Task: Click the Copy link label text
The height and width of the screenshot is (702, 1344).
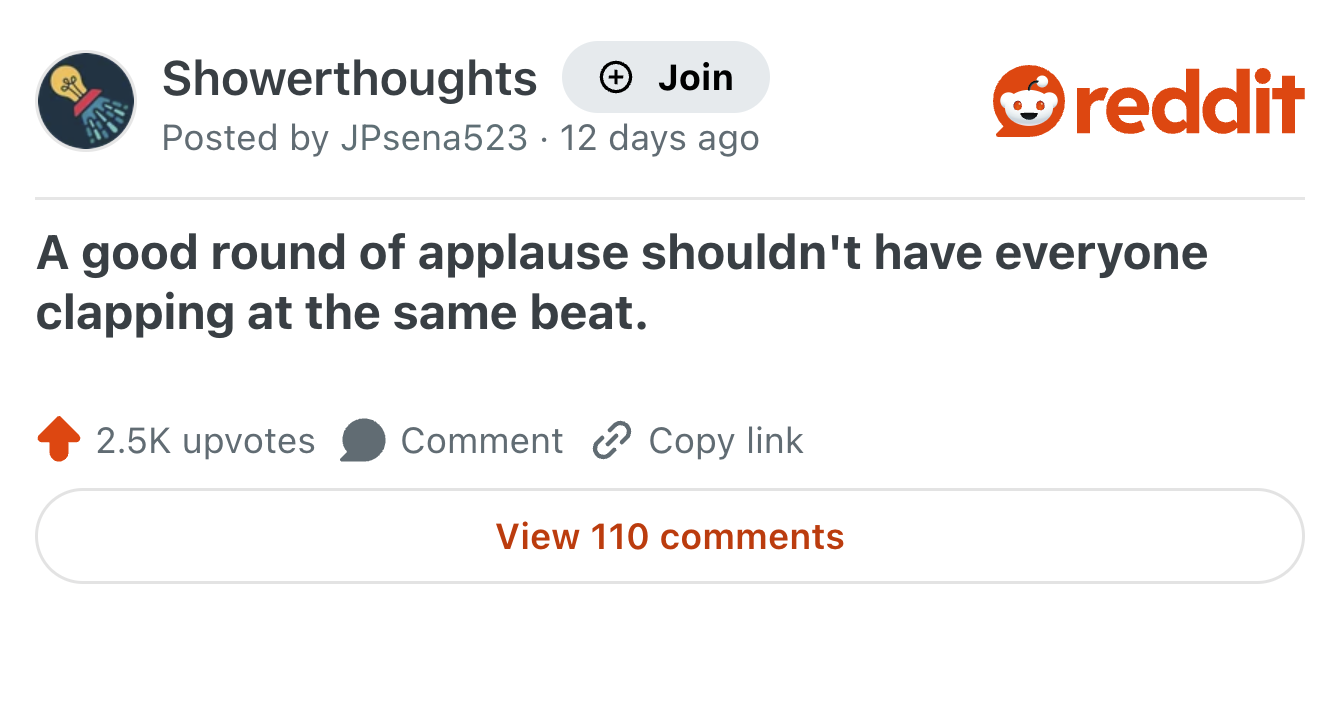Action: coord(725,440)
